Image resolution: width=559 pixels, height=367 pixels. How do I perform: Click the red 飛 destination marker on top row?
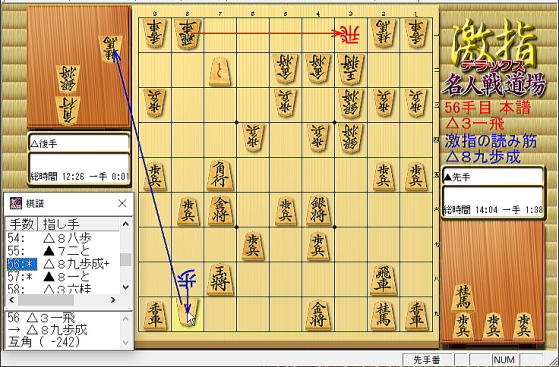click(x=350, y=35)
